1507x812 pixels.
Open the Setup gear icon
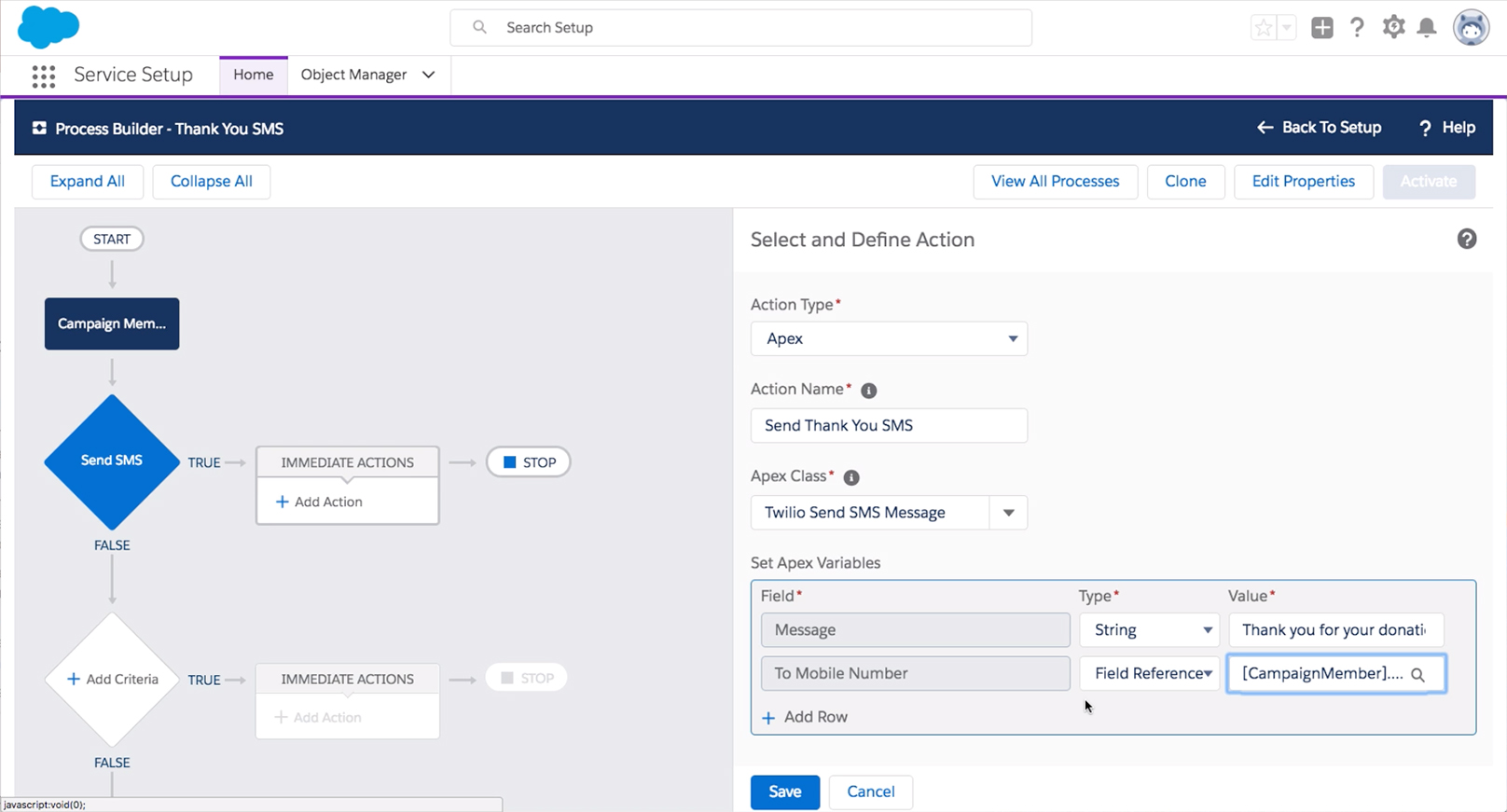point(1393,27)
